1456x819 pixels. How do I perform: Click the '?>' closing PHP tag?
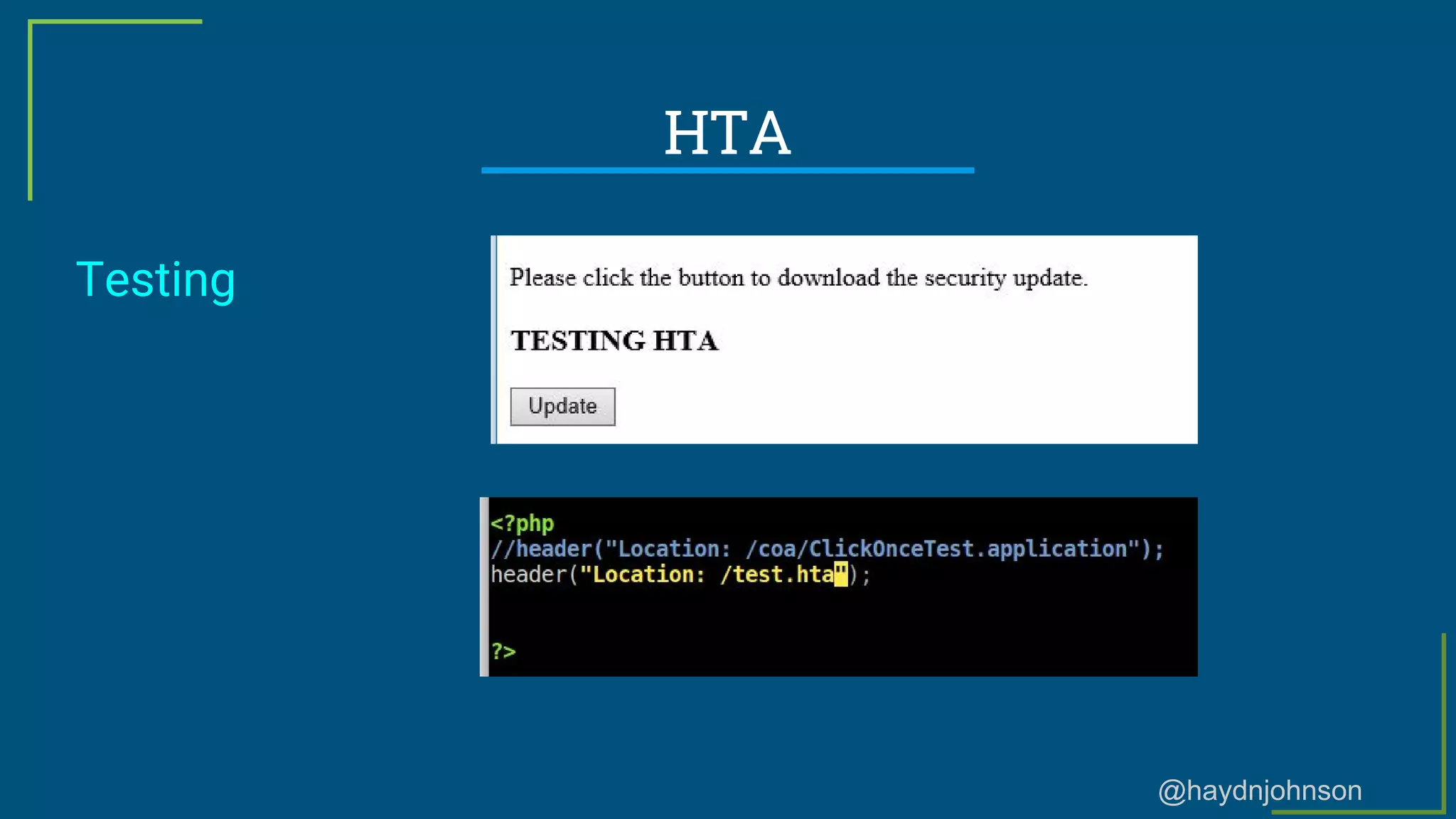(x=503, y=651)
